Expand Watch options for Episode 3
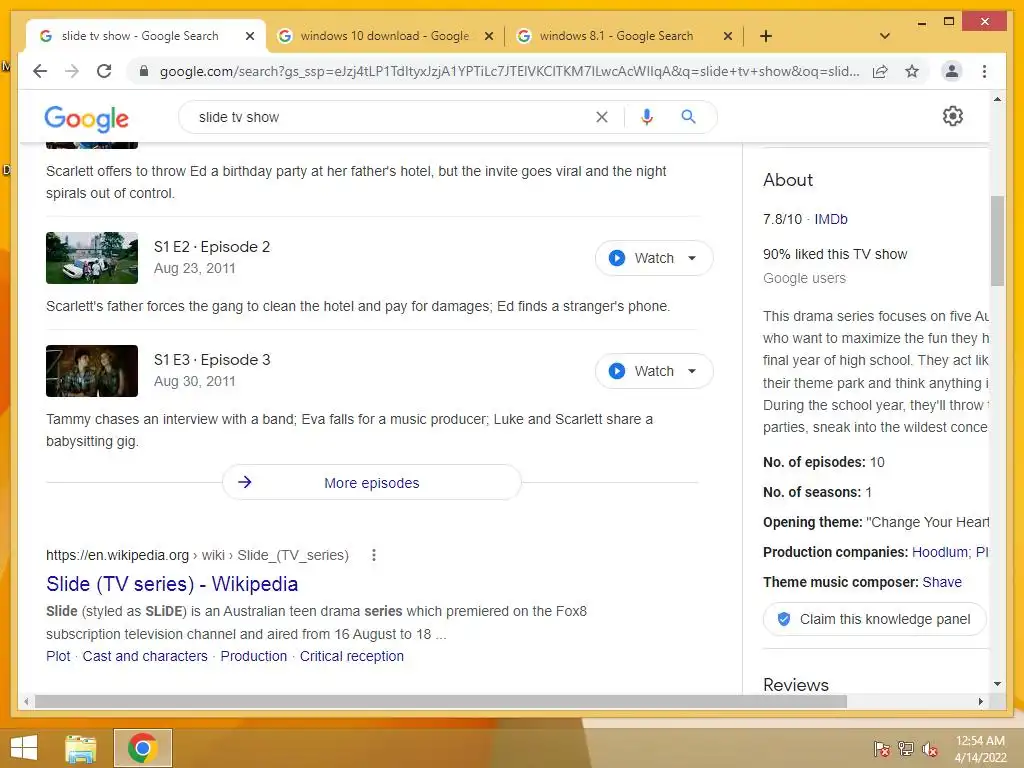 point(692,371)
